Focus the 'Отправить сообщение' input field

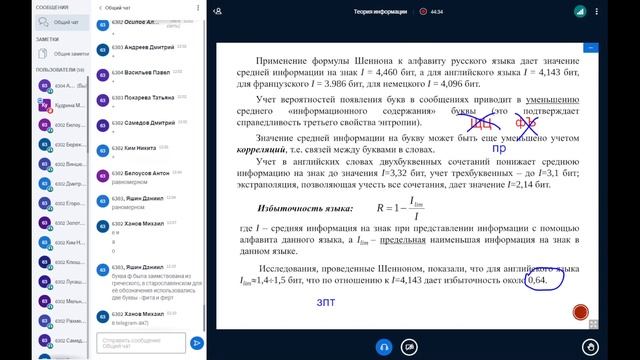pos(141,343)
